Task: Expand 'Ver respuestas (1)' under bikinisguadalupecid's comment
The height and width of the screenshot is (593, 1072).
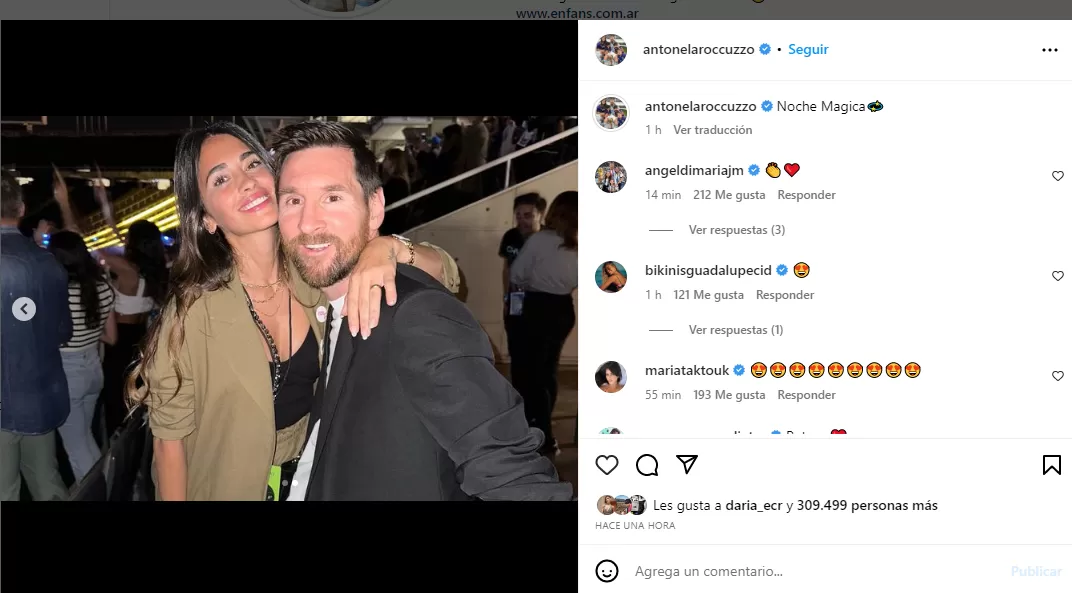Action: 737,329
